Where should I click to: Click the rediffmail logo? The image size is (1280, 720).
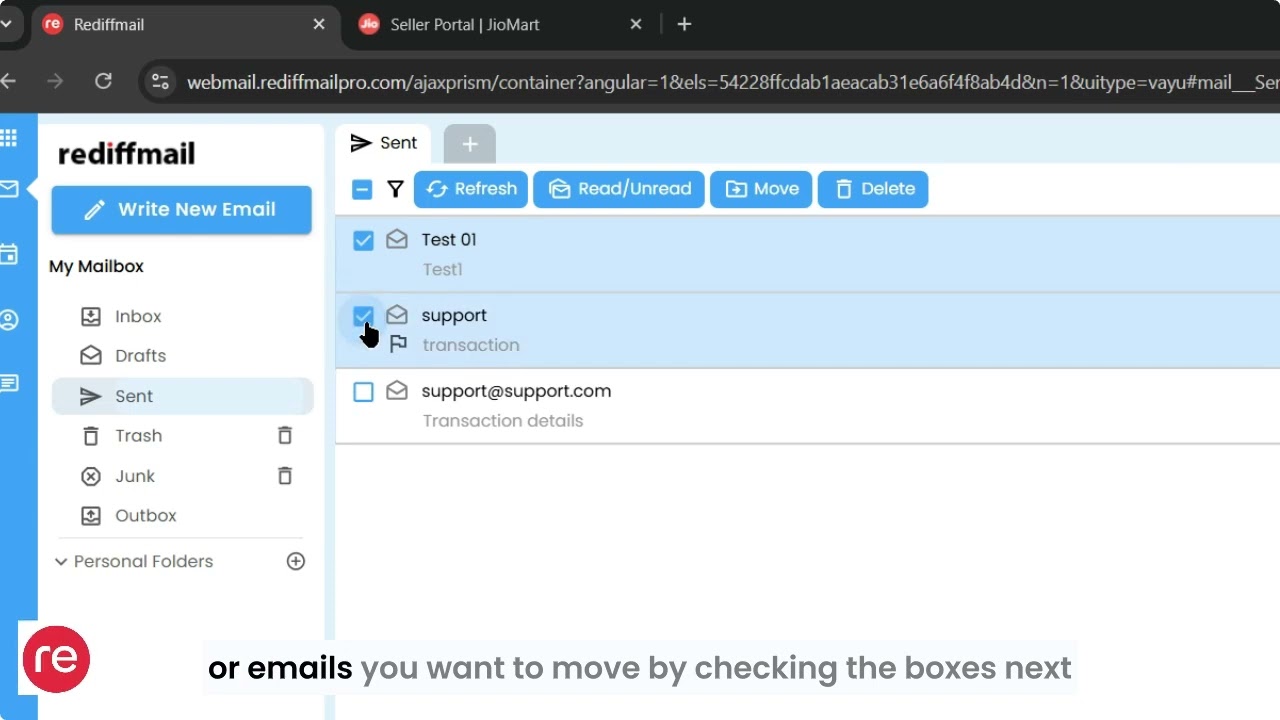point(127,153)
